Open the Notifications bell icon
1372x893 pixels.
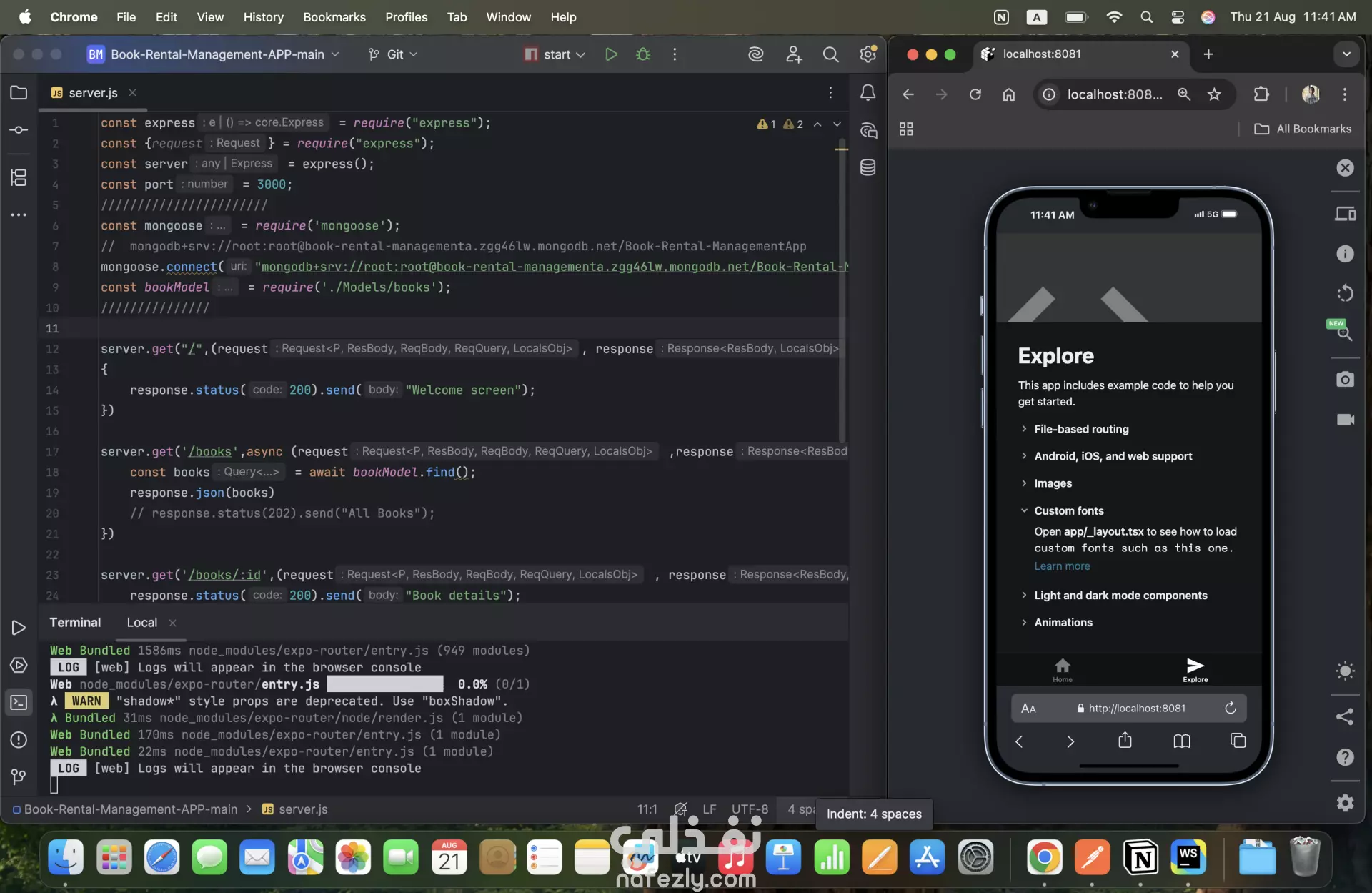click(868, 92)
